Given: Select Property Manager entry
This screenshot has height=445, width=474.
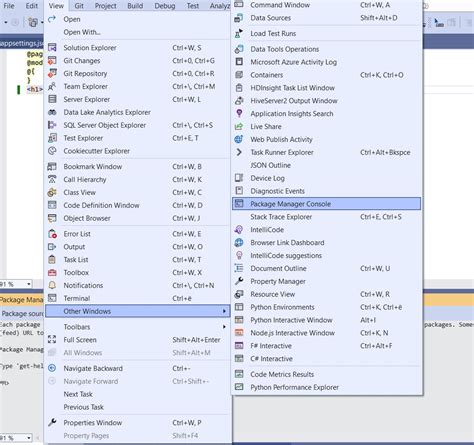Looking at the screenshot, I should coord(326,281).
